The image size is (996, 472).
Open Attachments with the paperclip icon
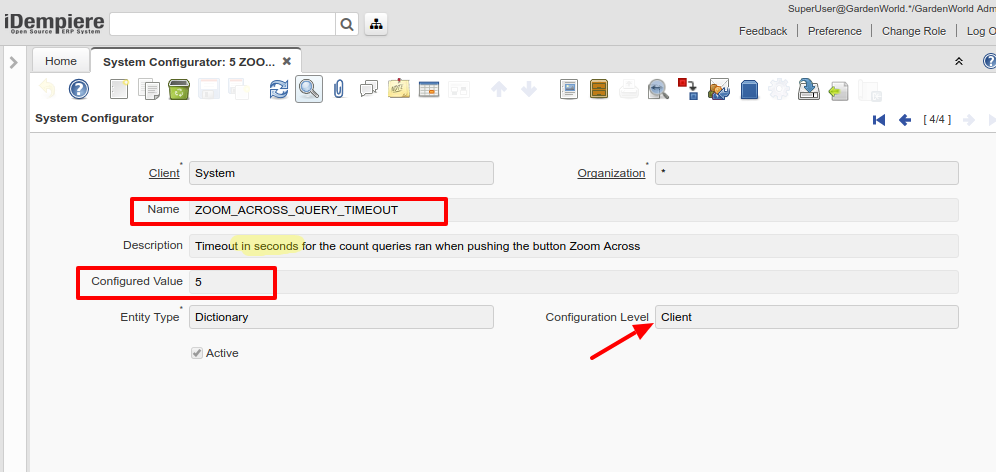(339, 90)
